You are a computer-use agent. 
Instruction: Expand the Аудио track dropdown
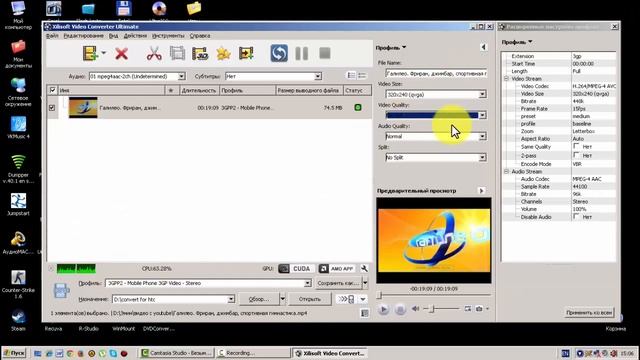click(181, 76)
